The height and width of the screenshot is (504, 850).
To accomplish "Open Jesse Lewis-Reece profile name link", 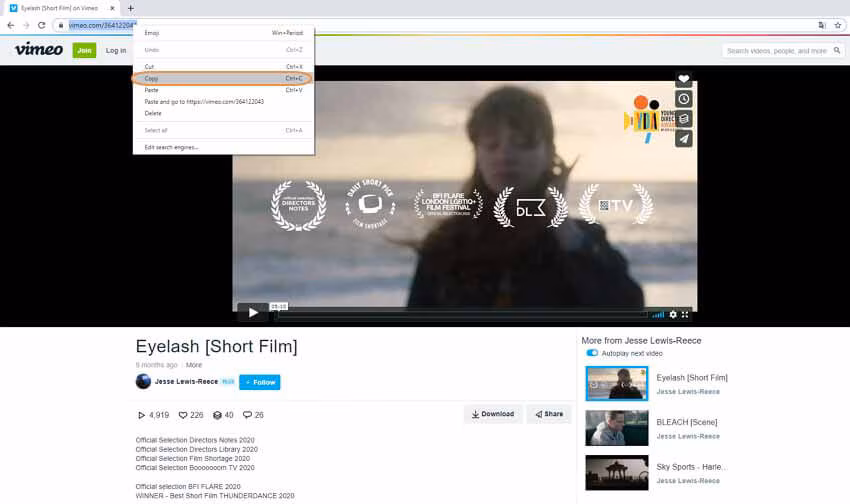I will 186,382.
